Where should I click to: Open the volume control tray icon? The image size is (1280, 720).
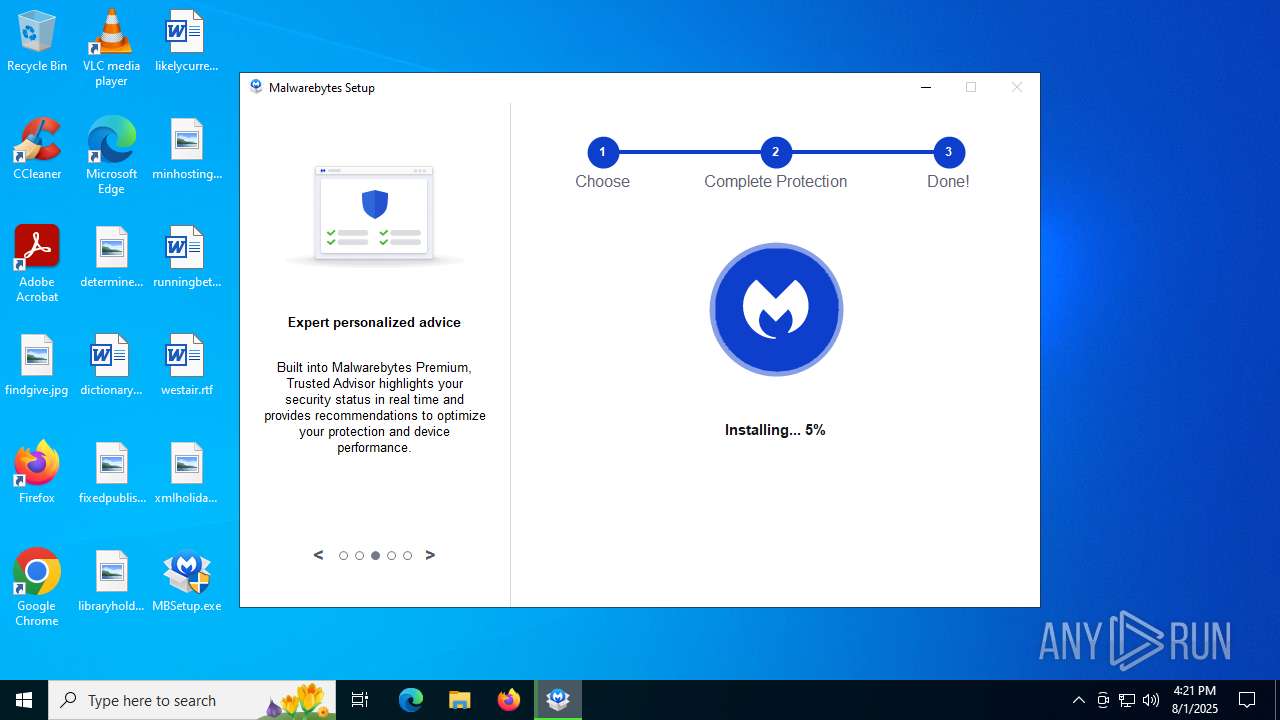click(1151, 700)
